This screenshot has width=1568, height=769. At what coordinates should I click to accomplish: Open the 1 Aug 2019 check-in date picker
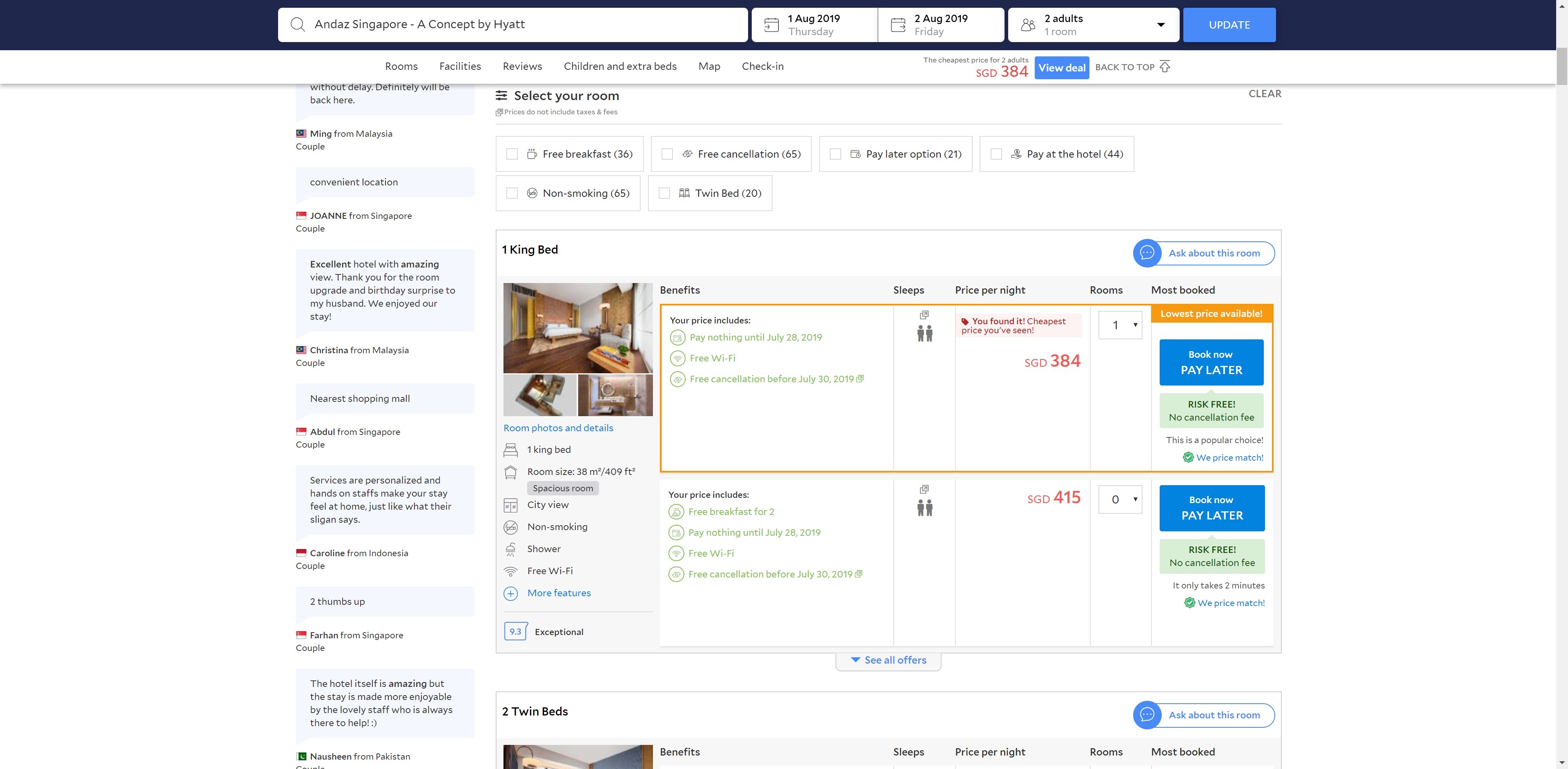tap(815, 25)
